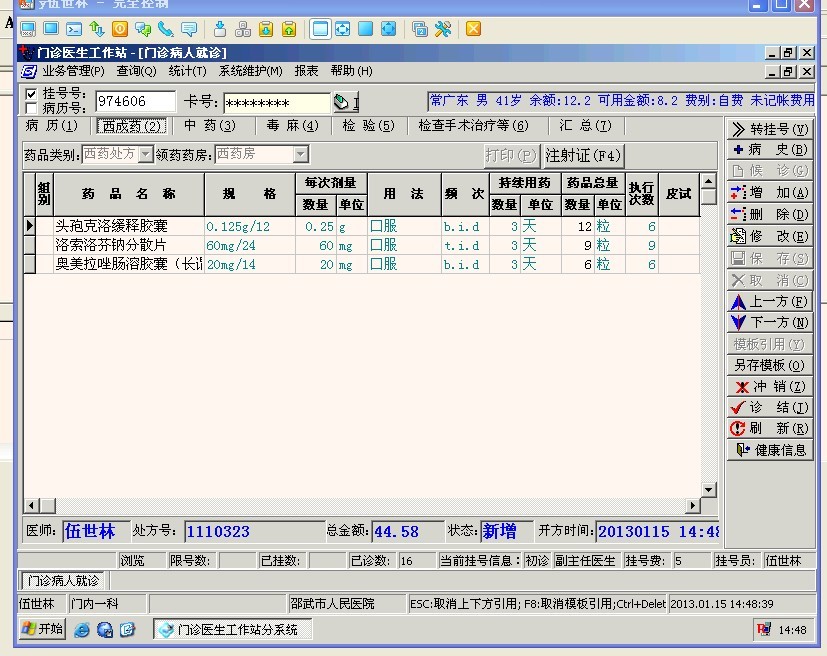Click the file transfer arrows icon

pos(97,29)
